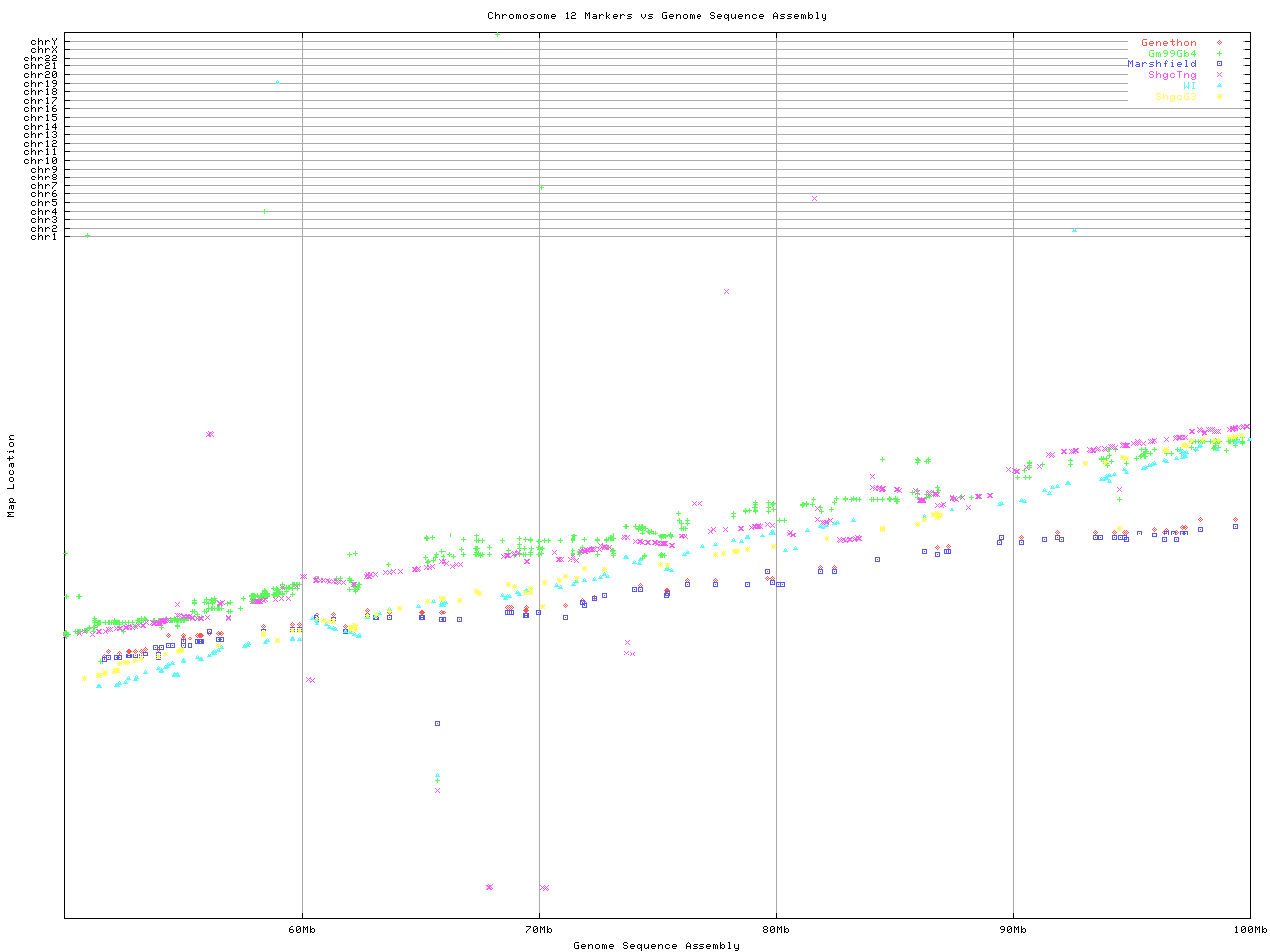The image size is (1270, 952).
Task: Click the red Genethon diamond legend marker
Action: point(1219,43)
